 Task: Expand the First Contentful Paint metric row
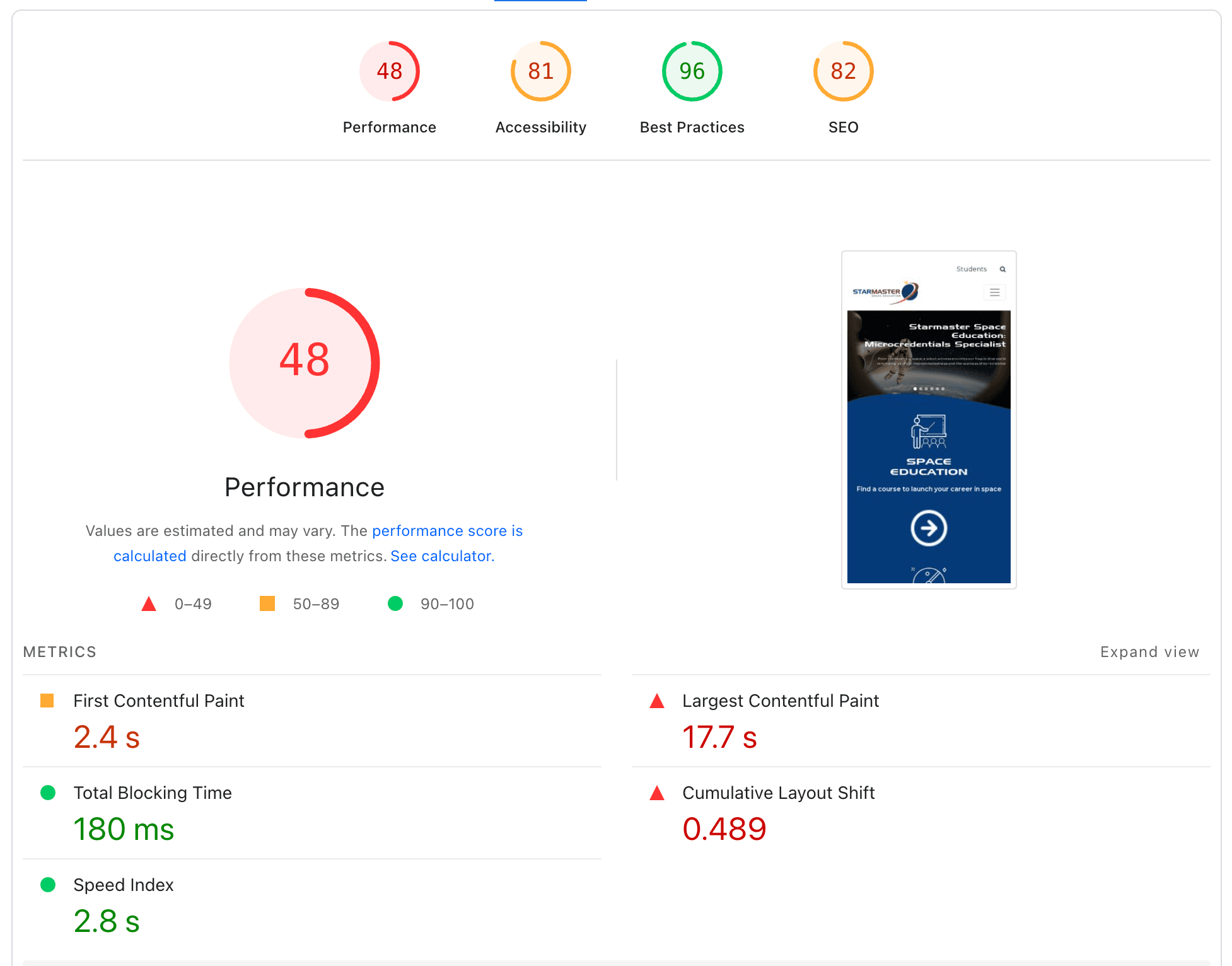click(159, 701)
